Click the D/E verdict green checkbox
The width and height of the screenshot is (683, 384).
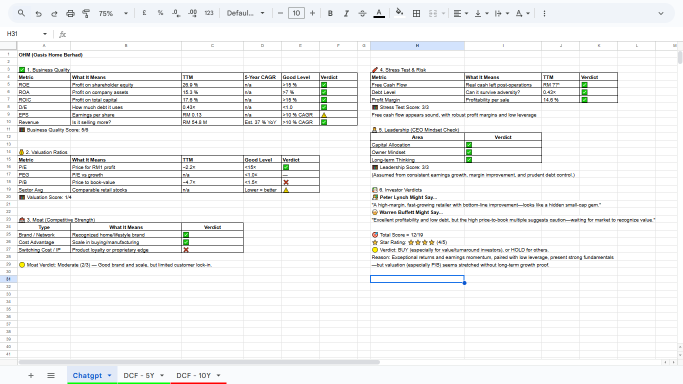pos(324,107)
